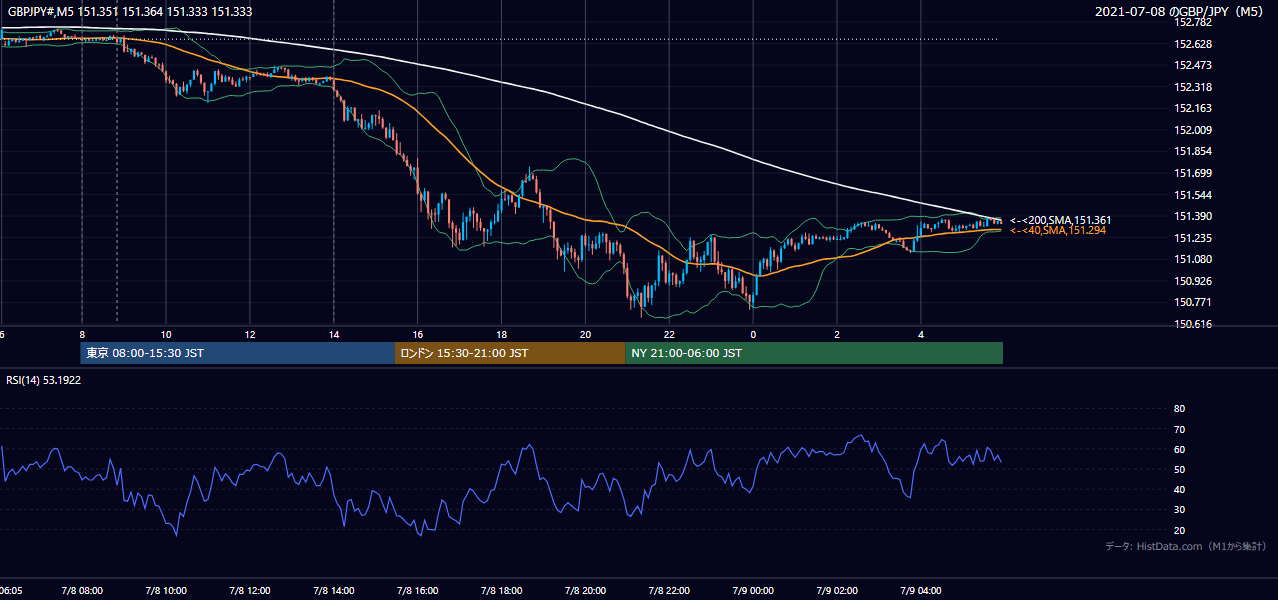1278x600 pixels.
Task: Click the '7/8 10:00' bottom date label
Action: point(166,591)
